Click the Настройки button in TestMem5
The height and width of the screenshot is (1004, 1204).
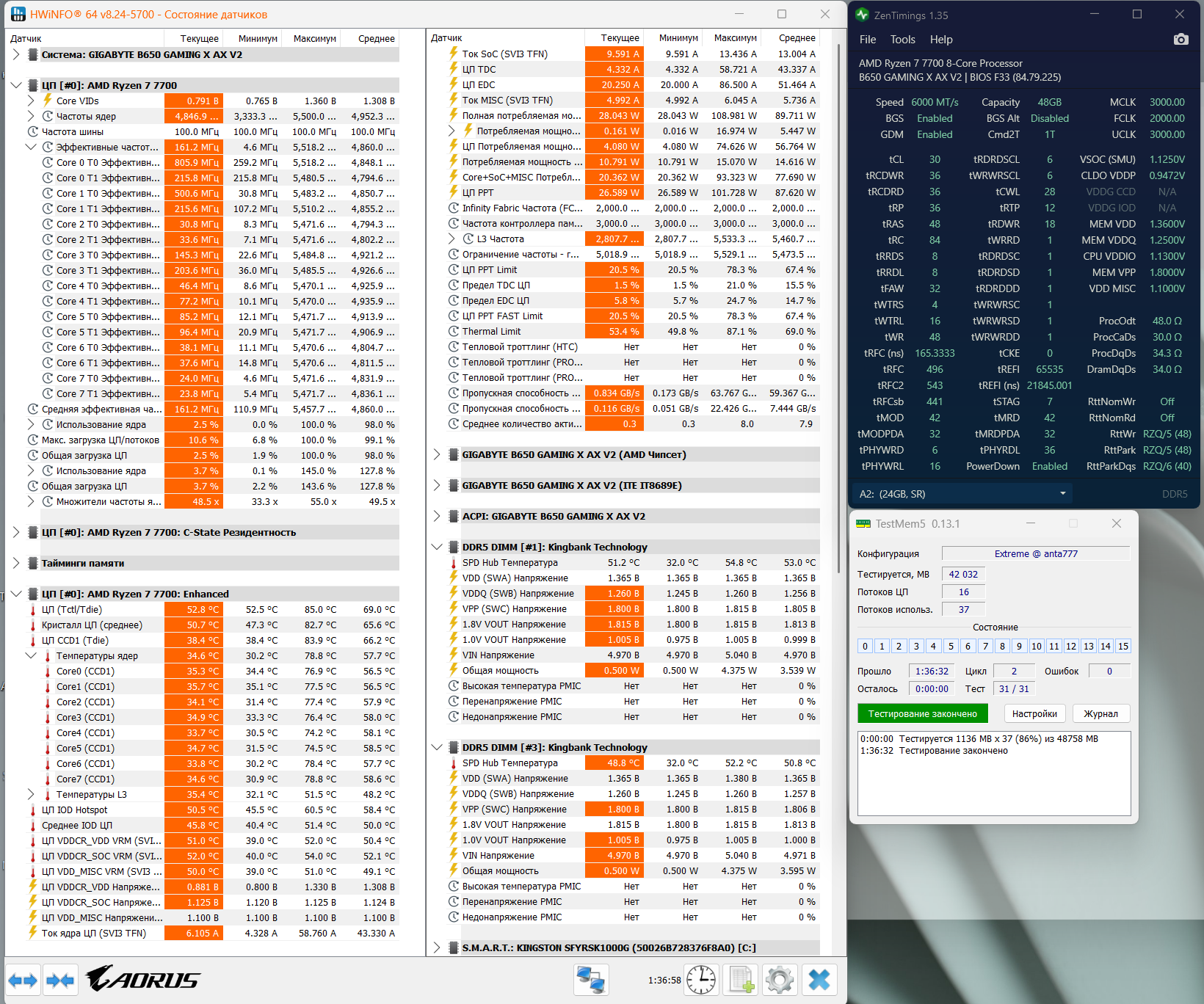(1034, 713)
